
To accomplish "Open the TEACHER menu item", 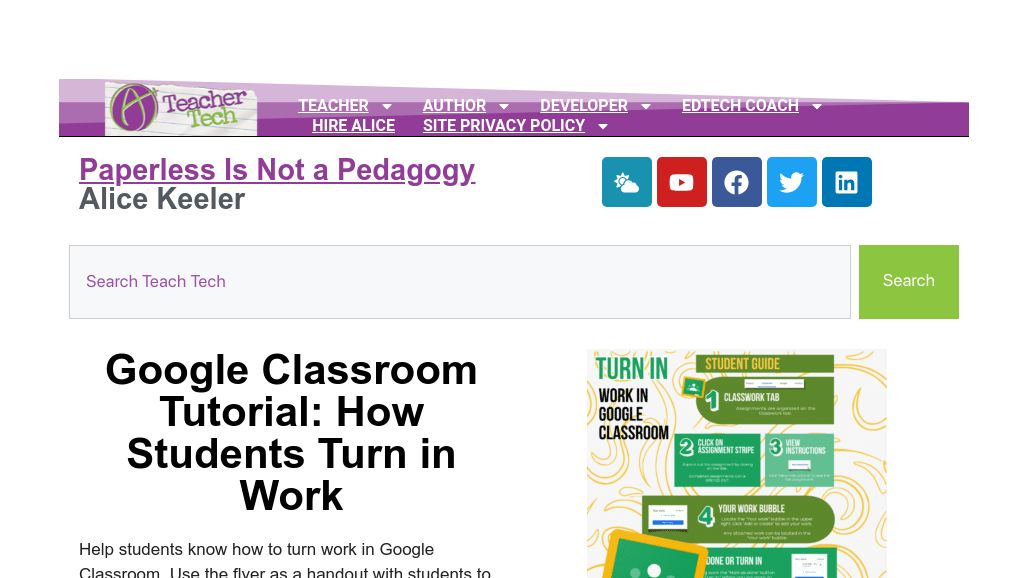I will pyautogui.click(x=333, y=106).
